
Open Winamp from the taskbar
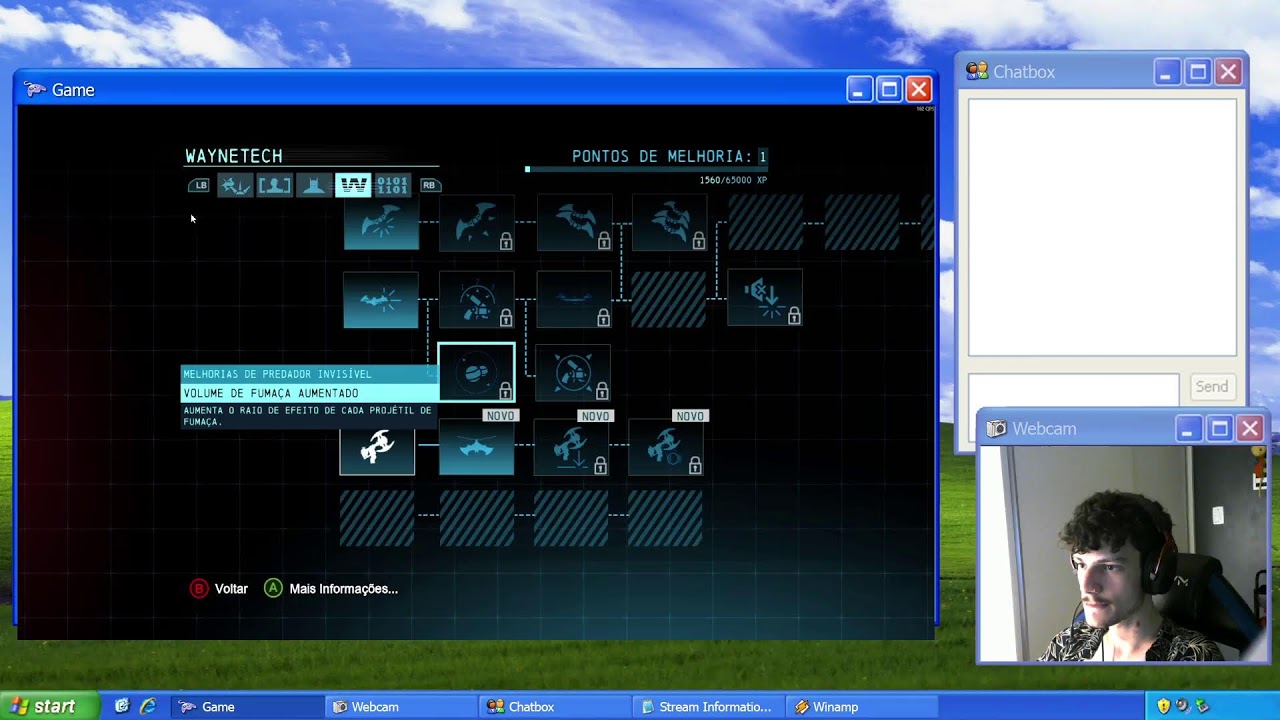862,707
